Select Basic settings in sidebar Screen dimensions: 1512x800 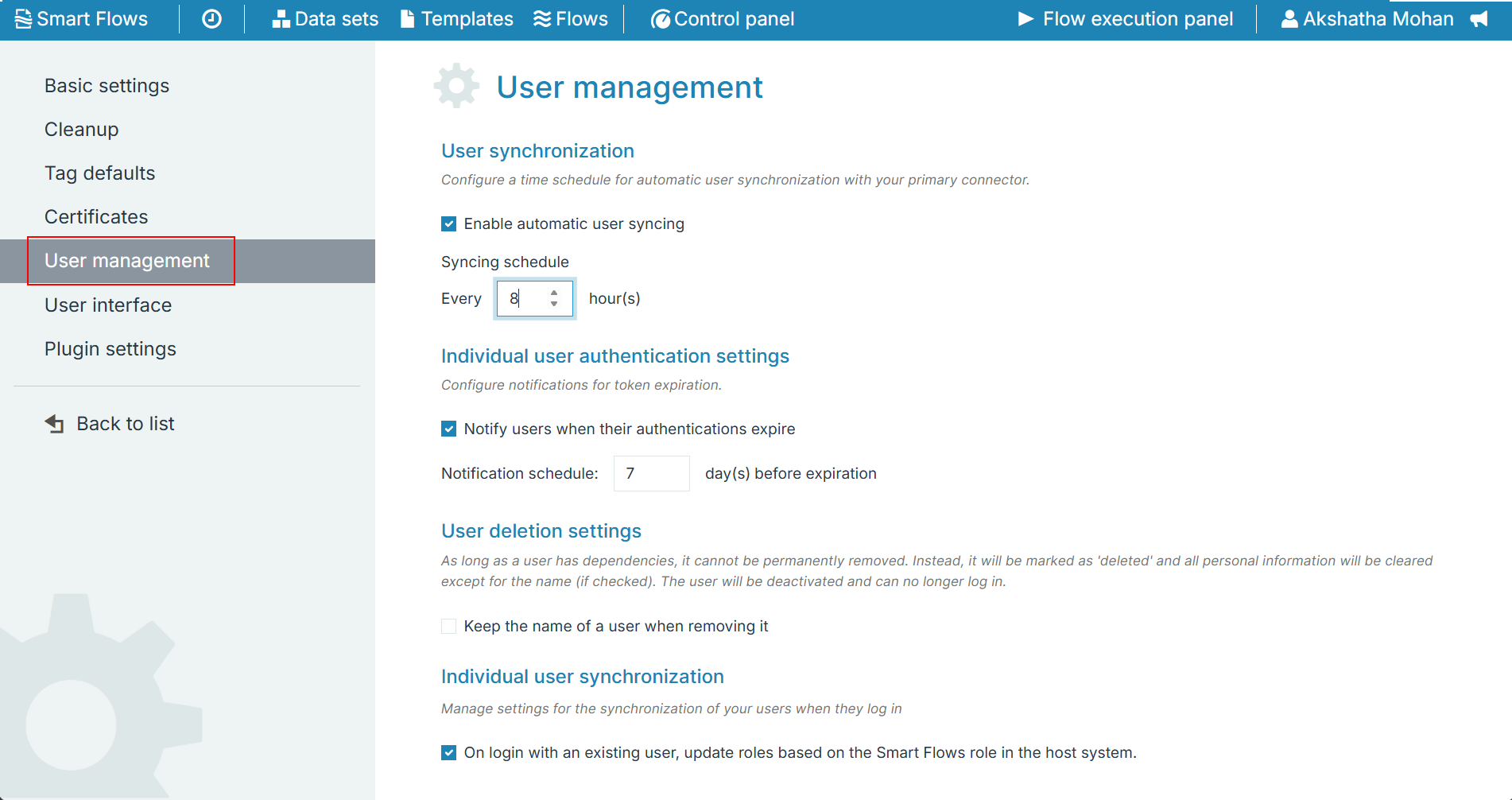107,86
